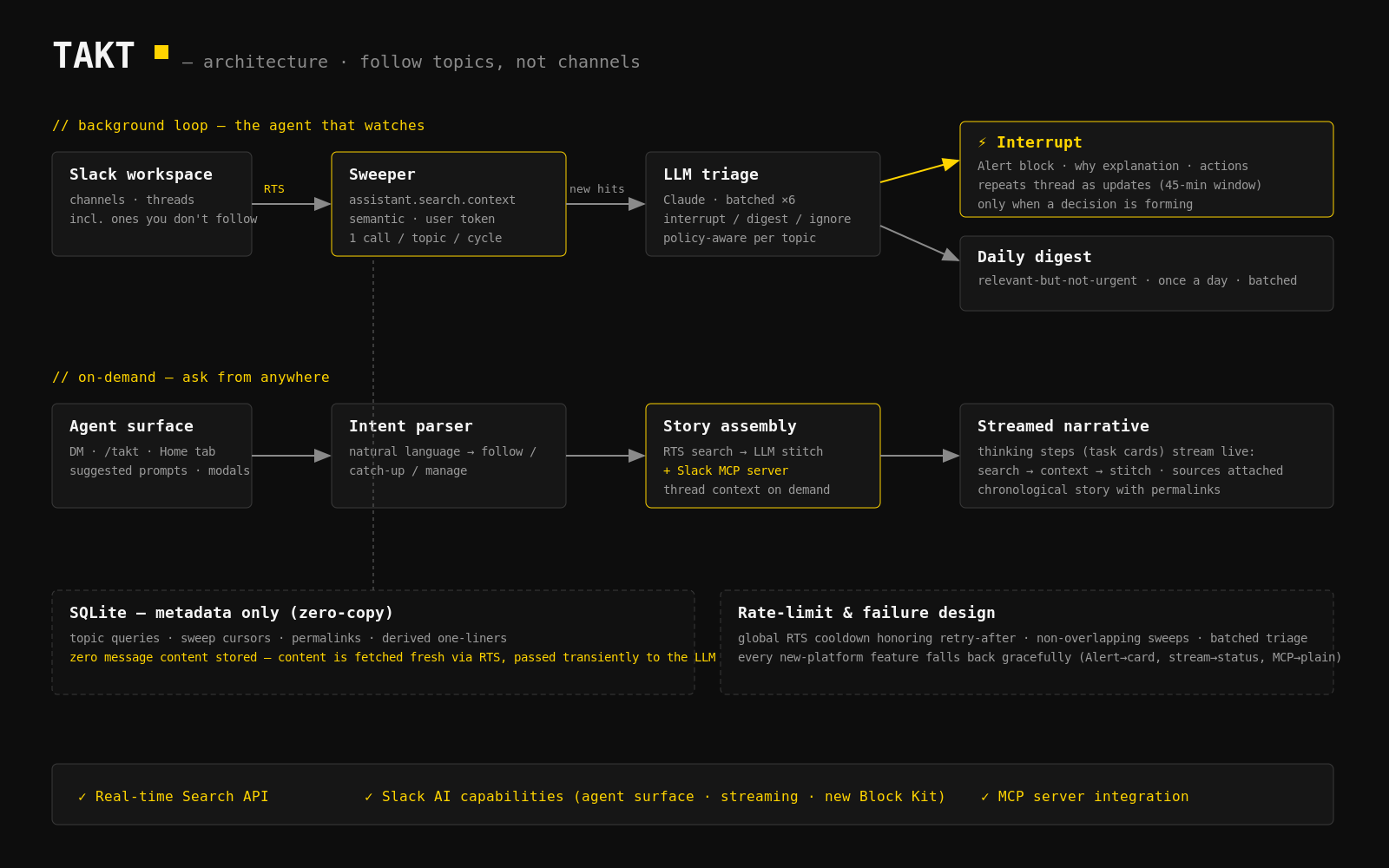Click 'only when a decision is forming' line
Image resolution: width=1389 pixels, height=868 pixels.
coord(1085,204)
